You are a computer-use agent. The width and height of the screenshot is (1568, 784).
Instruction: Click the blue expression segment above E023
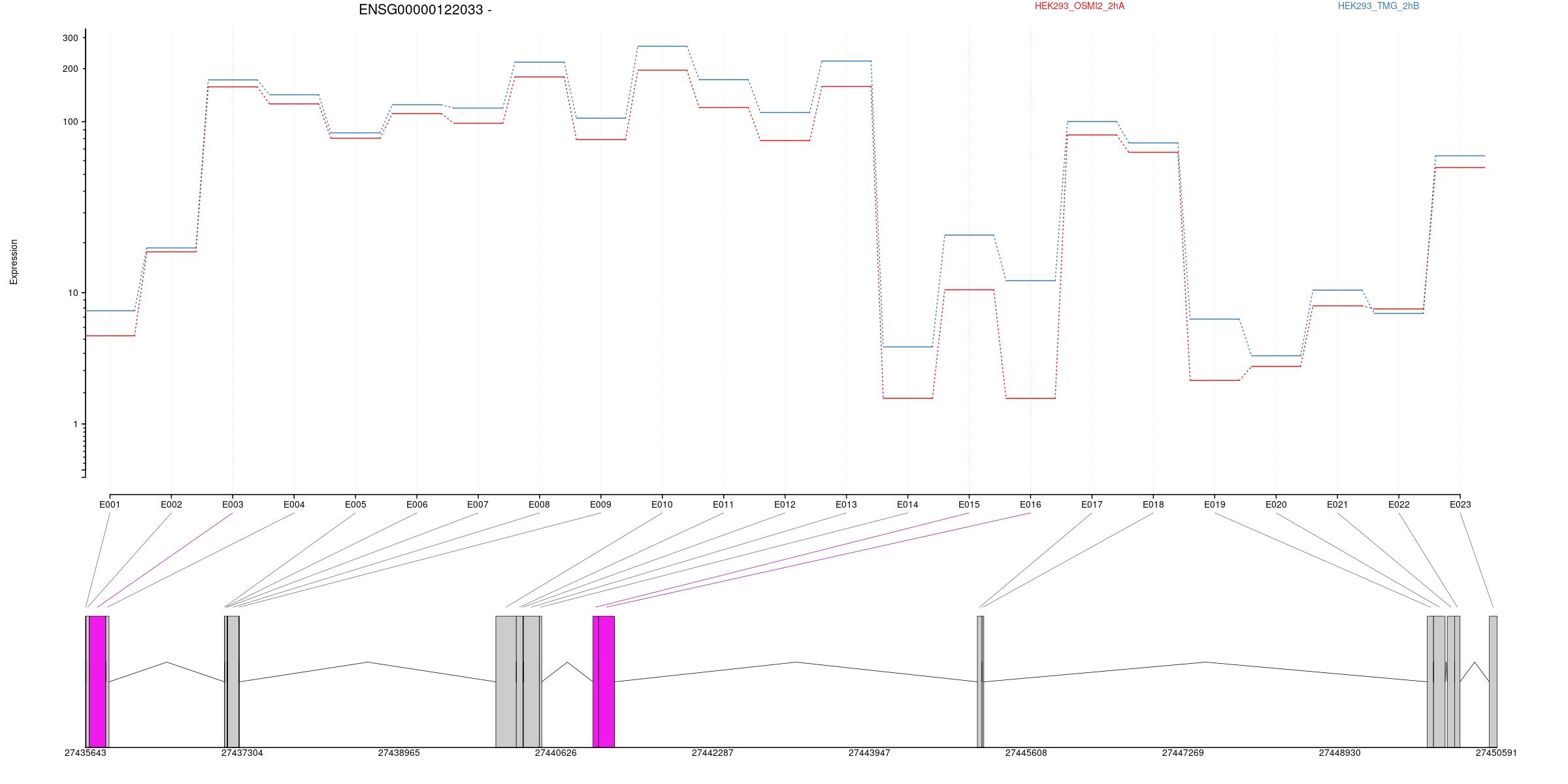click(1460, 155)
